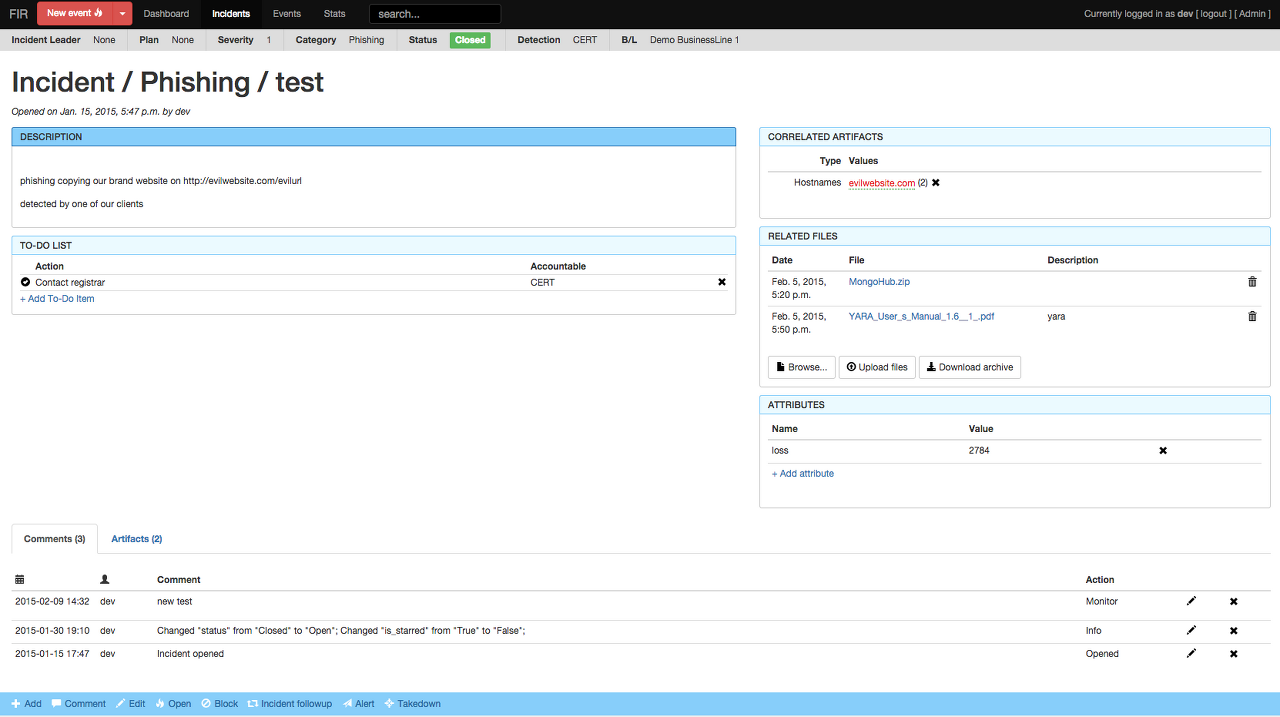
Task: Edit the status change Info comment
Action: tap(1191, 631)
